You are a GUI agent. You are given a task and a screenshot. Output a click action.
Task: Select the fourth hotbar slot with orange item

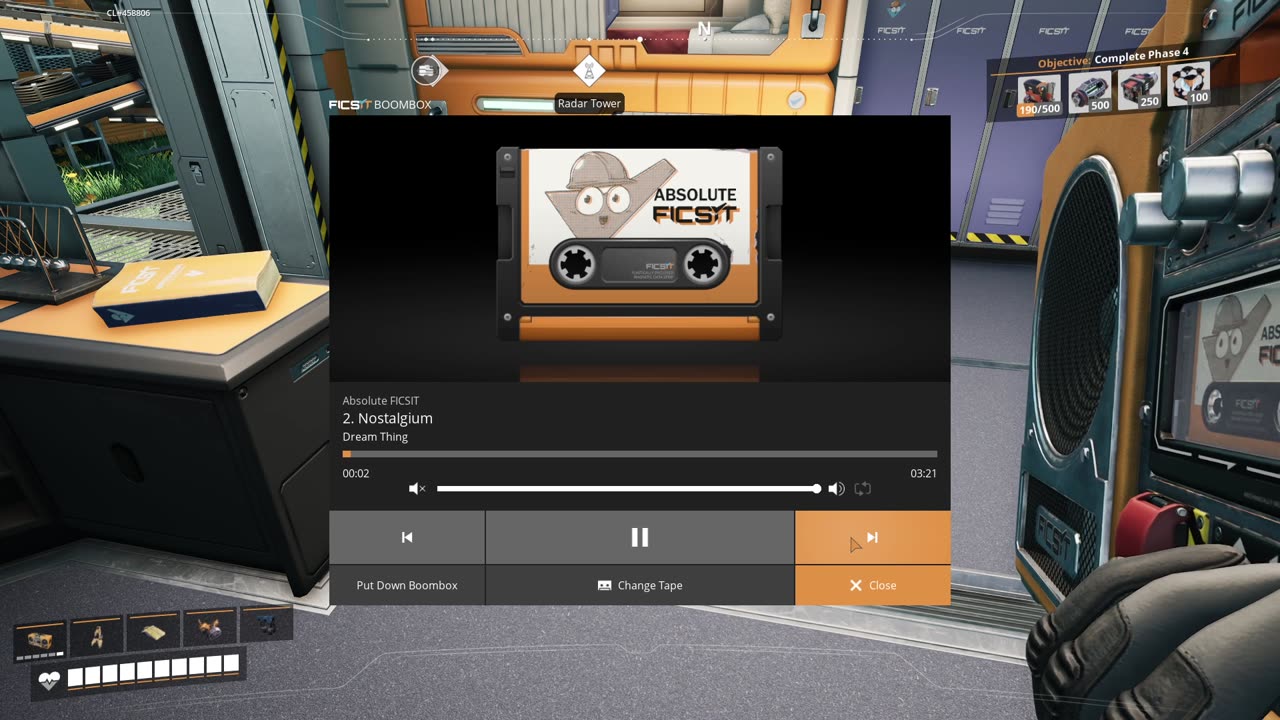(210, 627)
